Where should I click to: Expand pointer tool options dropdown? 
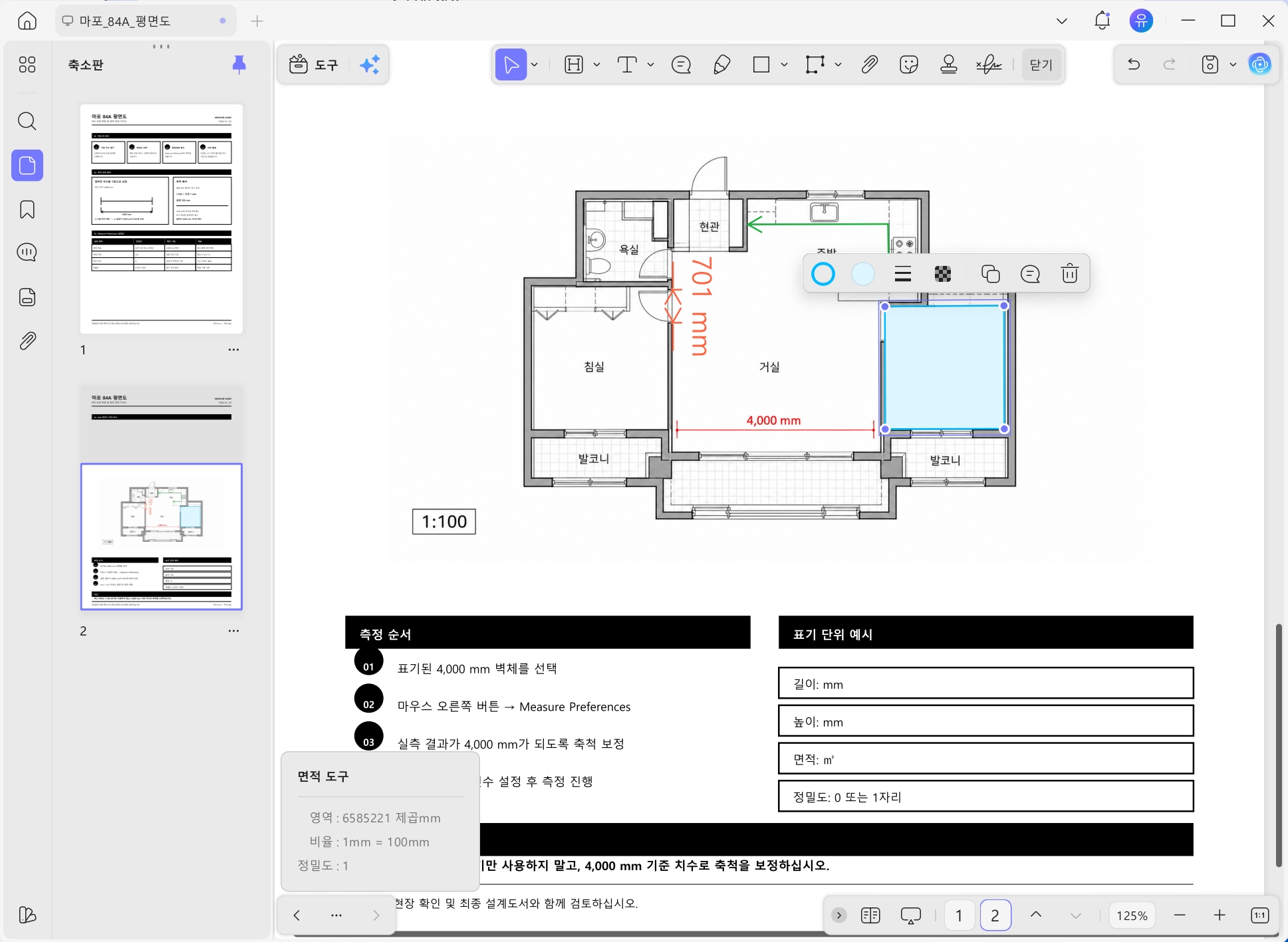pos(535,64)
